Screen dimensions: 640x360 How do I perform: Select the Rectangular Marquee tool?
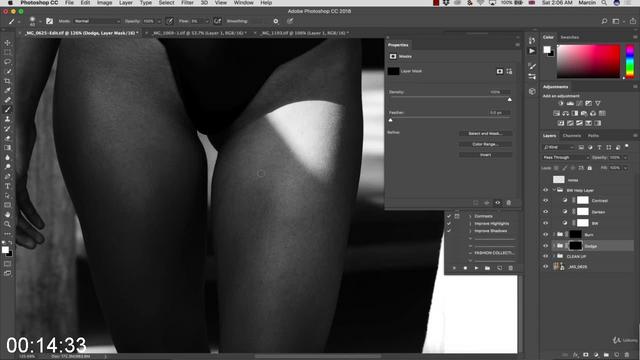7,52
